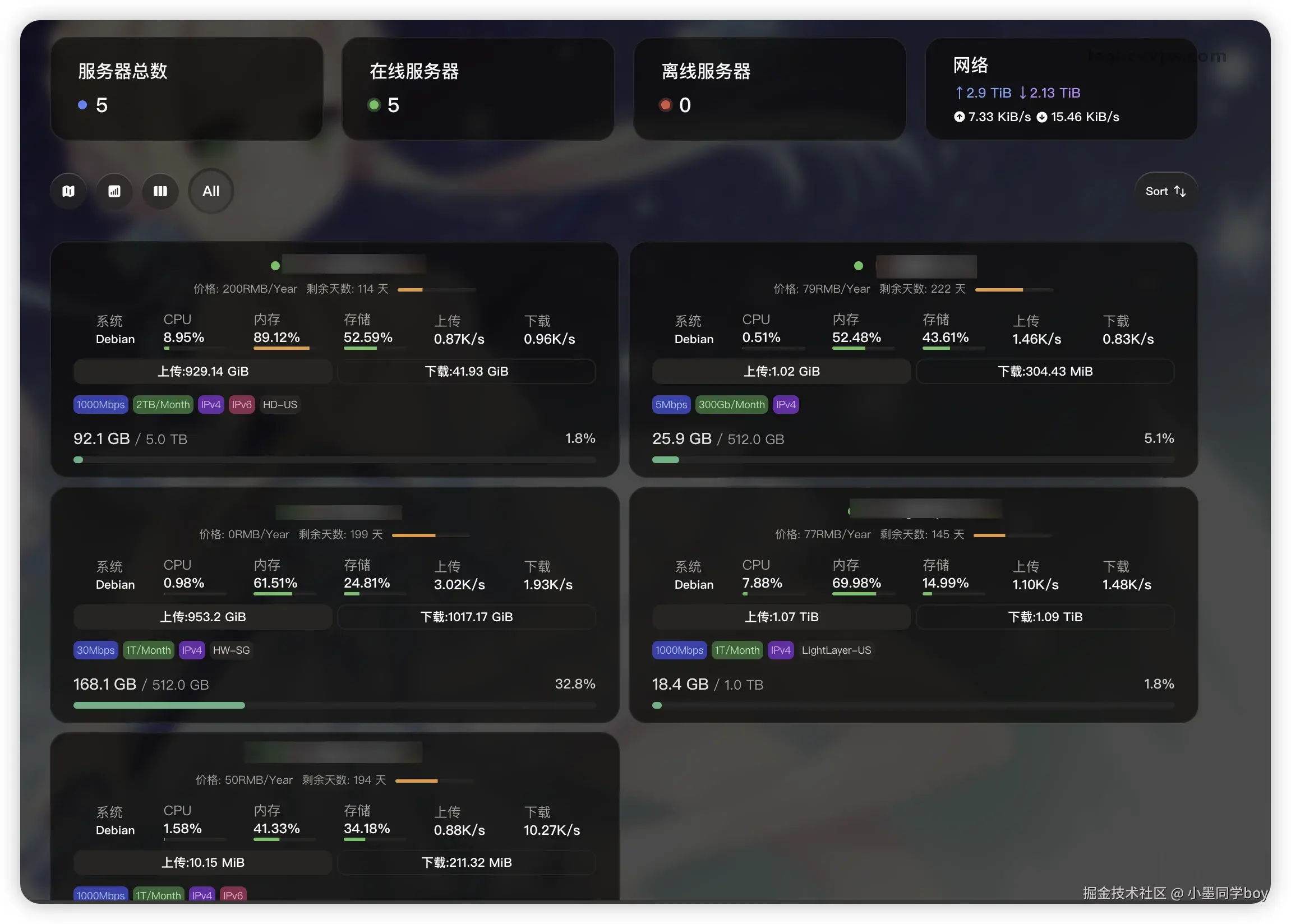
Task: Open the map view icon
Action: point(68,191)
